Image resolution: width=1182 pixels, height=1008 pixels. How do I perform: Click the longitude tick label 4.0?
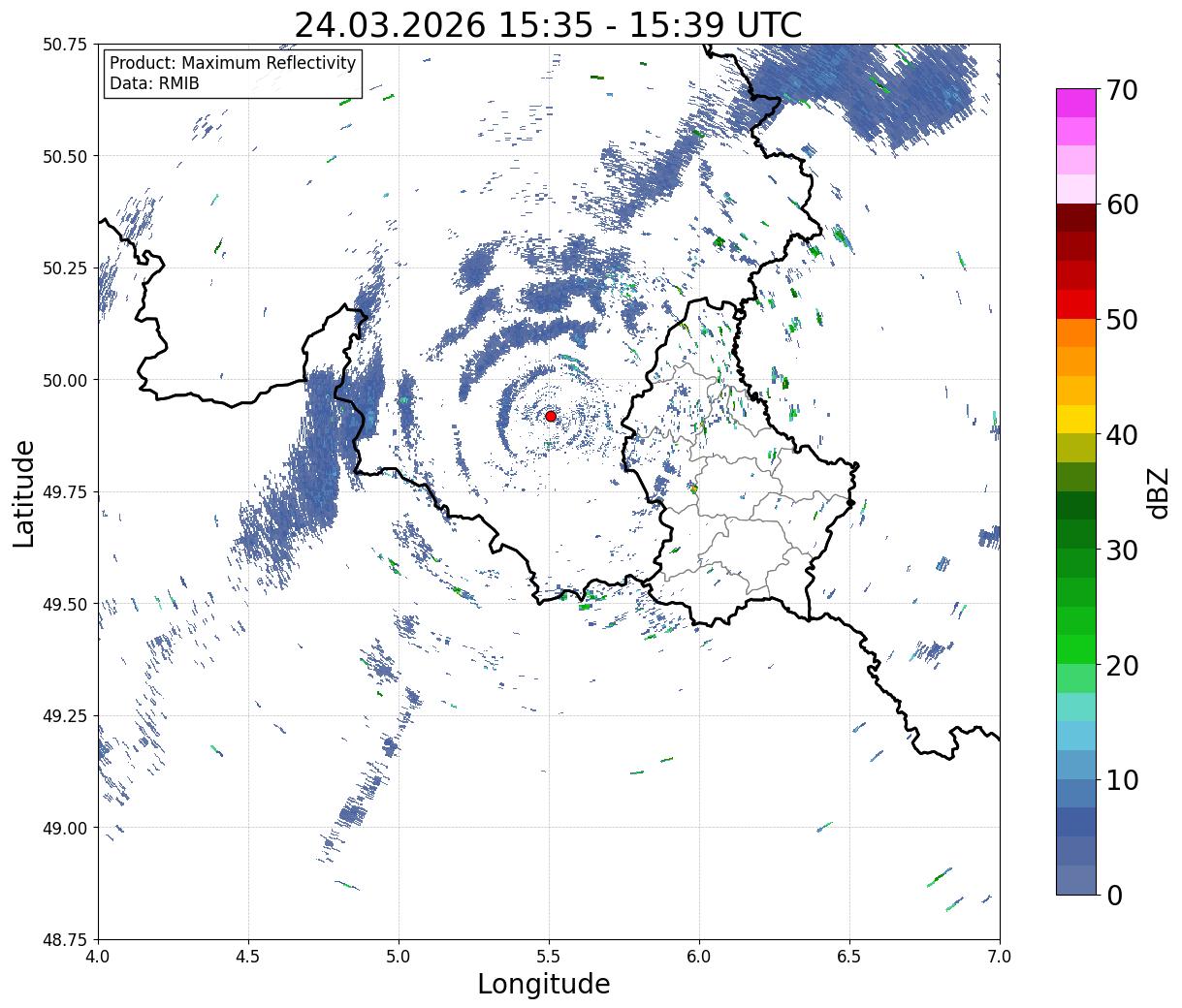98,957
